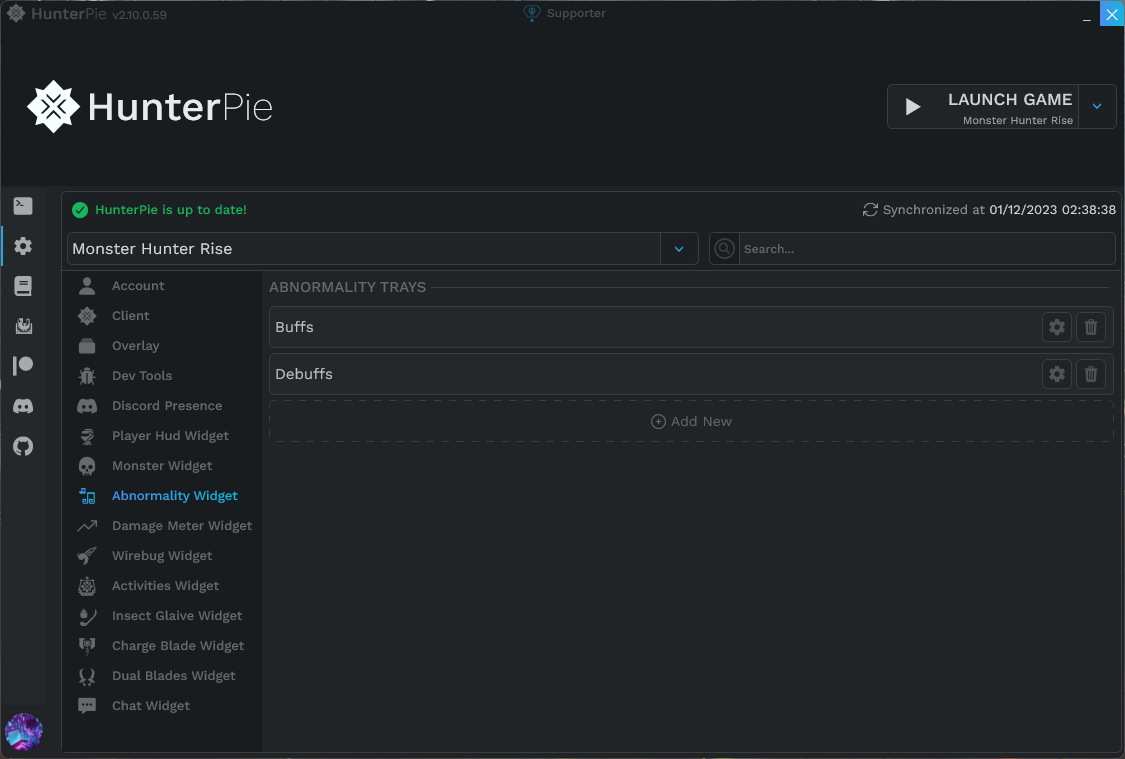Click the Account person icon

[x=87, y=286]
